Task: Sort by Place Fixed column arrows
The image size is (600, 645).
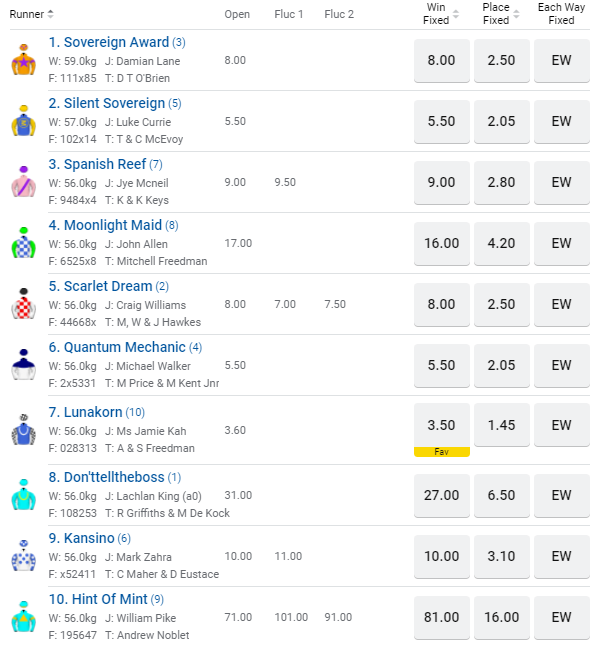Action: pos(516,14)
